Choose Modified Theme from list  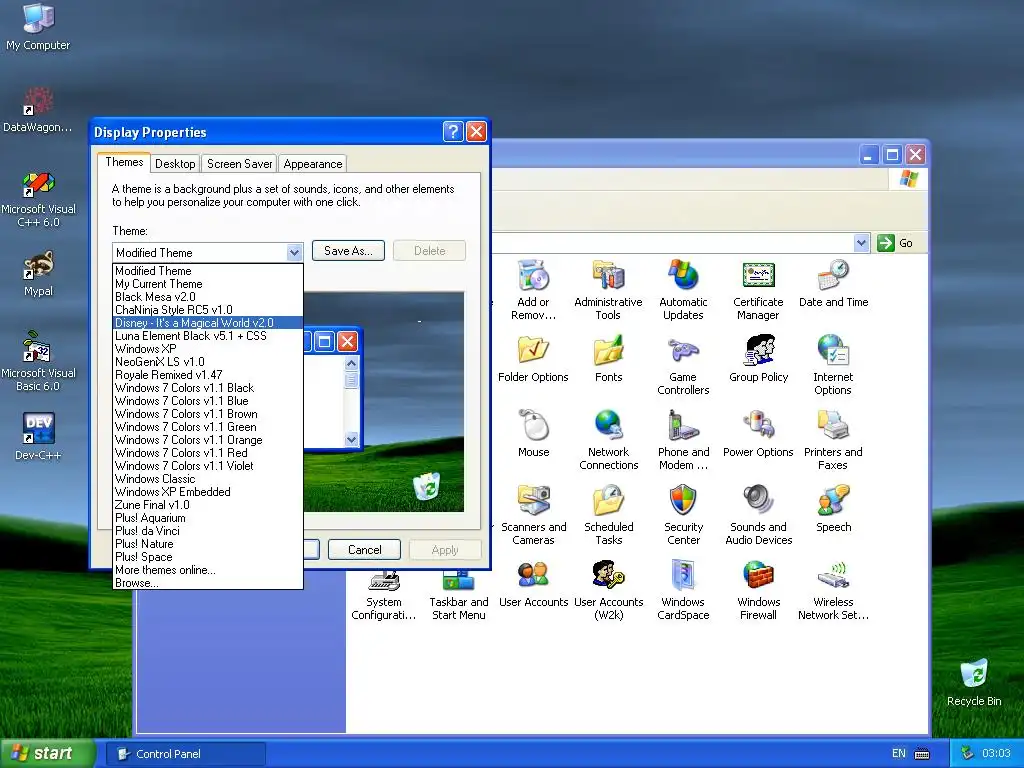208,270
